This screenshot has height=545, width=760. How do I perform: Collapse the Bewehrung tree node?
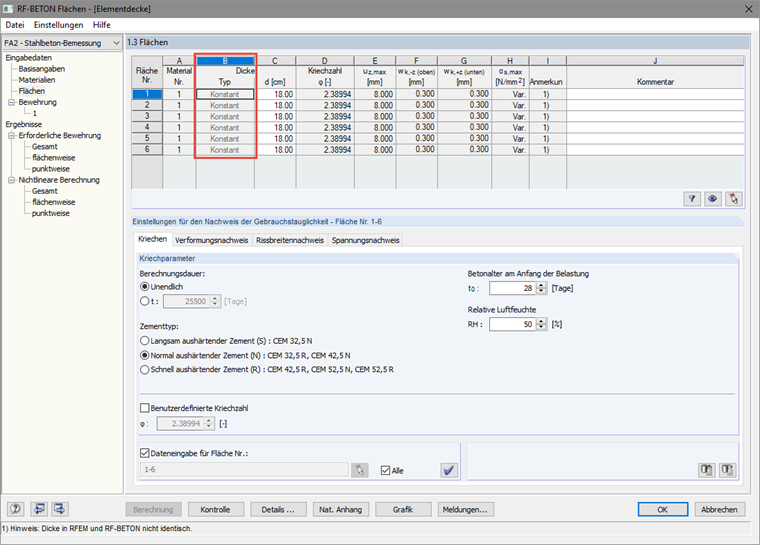pos(12,102)
